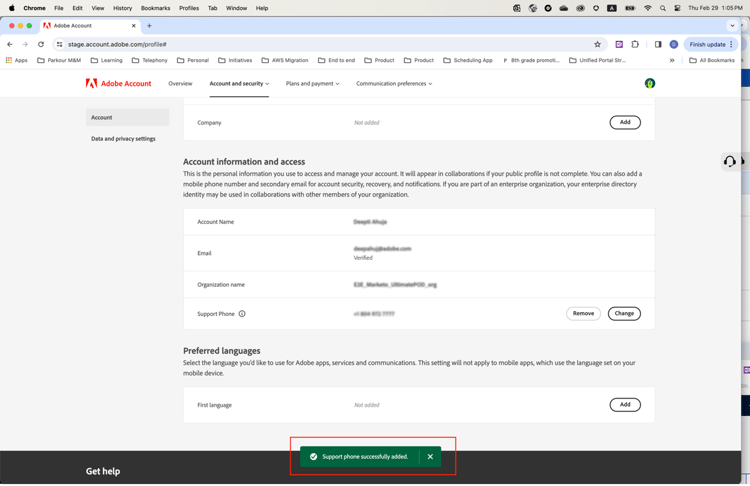750x486 pixels.
Task: Open macOS Spotlight search icon
Action: [662, 8]
